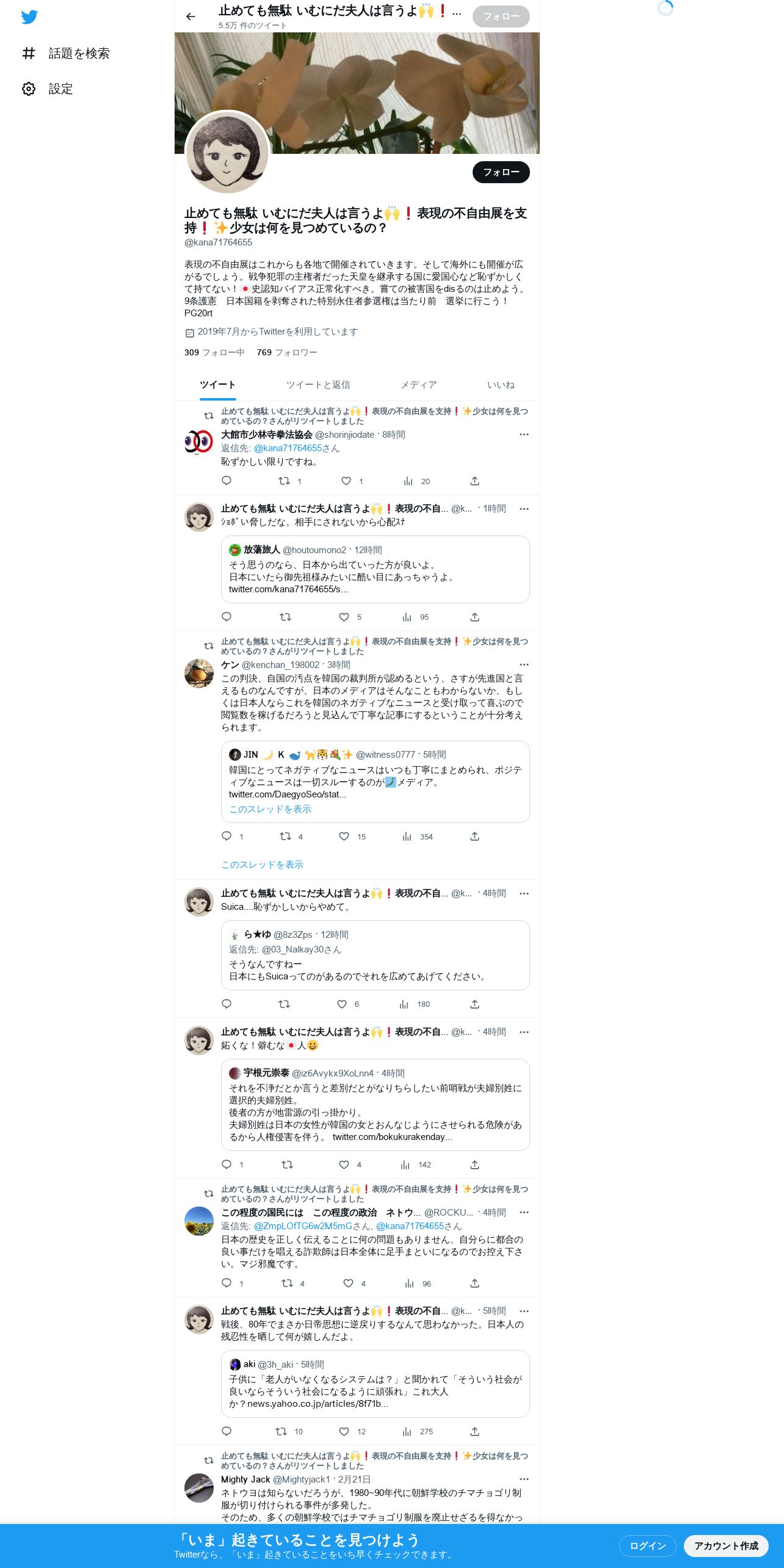Image resolution: width=784 pixels, height=1568 pixels.
Task: Click the Twitter bird logo
Action: (x=29, y=17)
